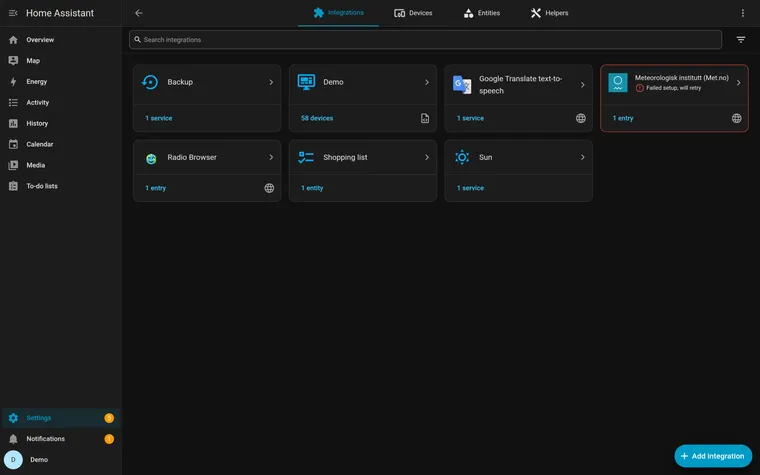This screenshot has height=475, width=760.
Task: Expand the Google Translate chevron
Action: (583, 84)
